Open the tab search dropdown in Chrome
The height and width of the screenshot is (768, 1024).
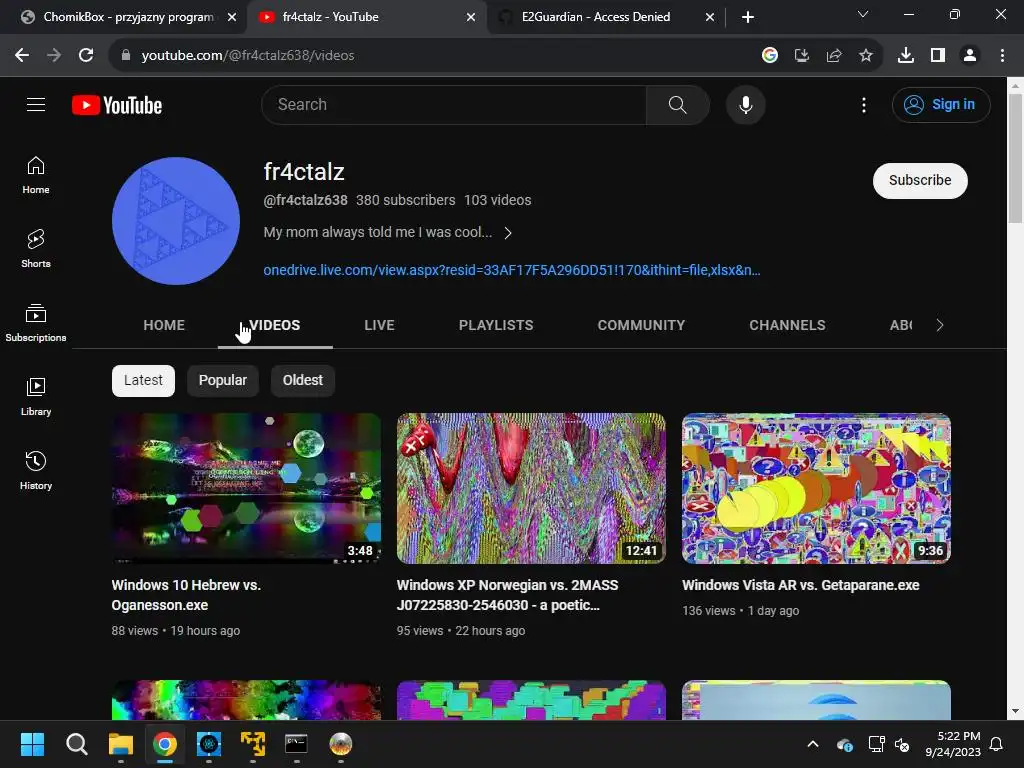863,14
